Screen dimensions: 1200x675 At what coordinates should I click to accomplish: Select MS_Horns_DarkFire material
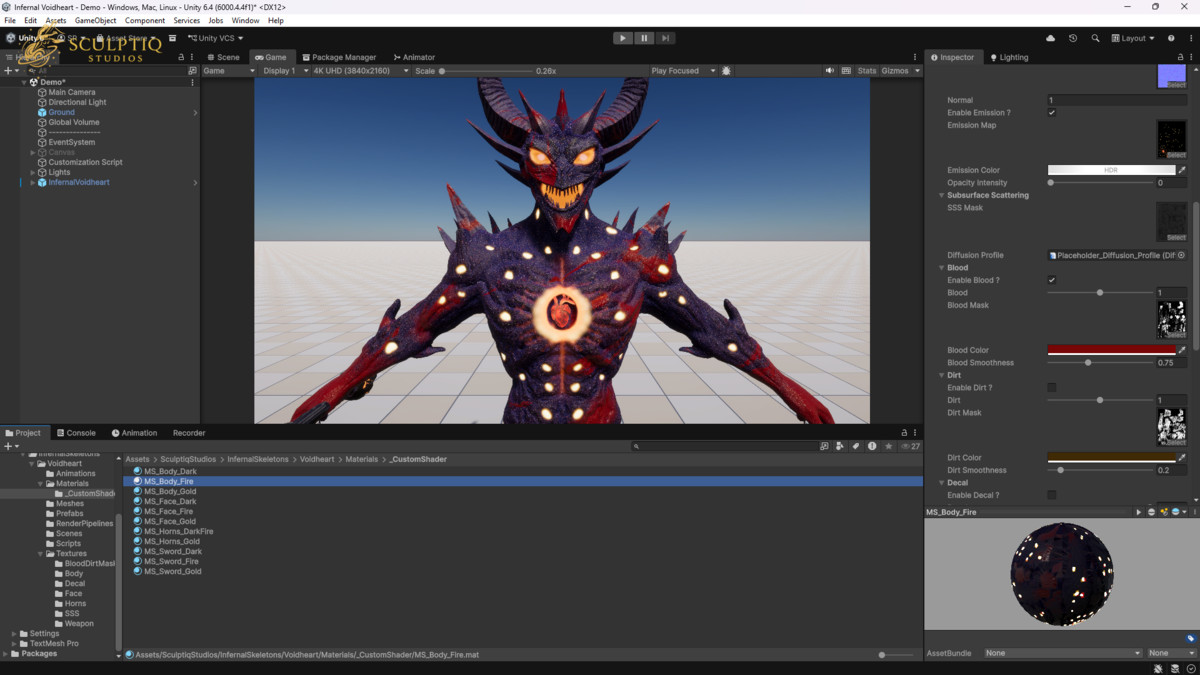click(x=178, y=531)
